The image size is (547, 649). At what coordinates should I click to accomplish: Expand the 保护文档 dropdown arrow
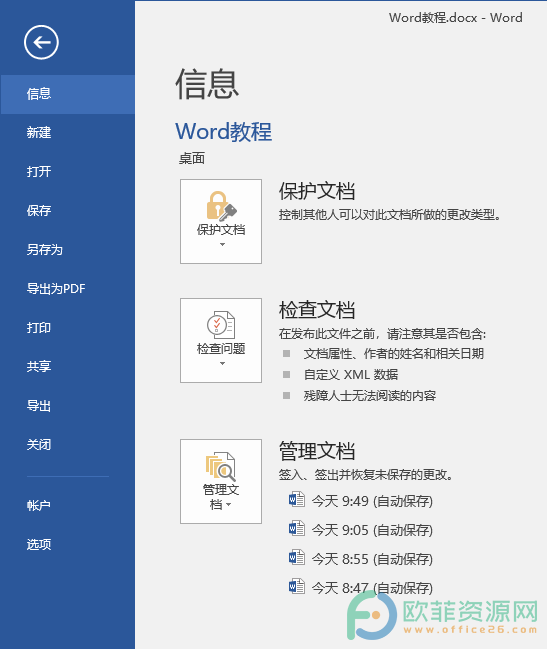coord(222,245)
